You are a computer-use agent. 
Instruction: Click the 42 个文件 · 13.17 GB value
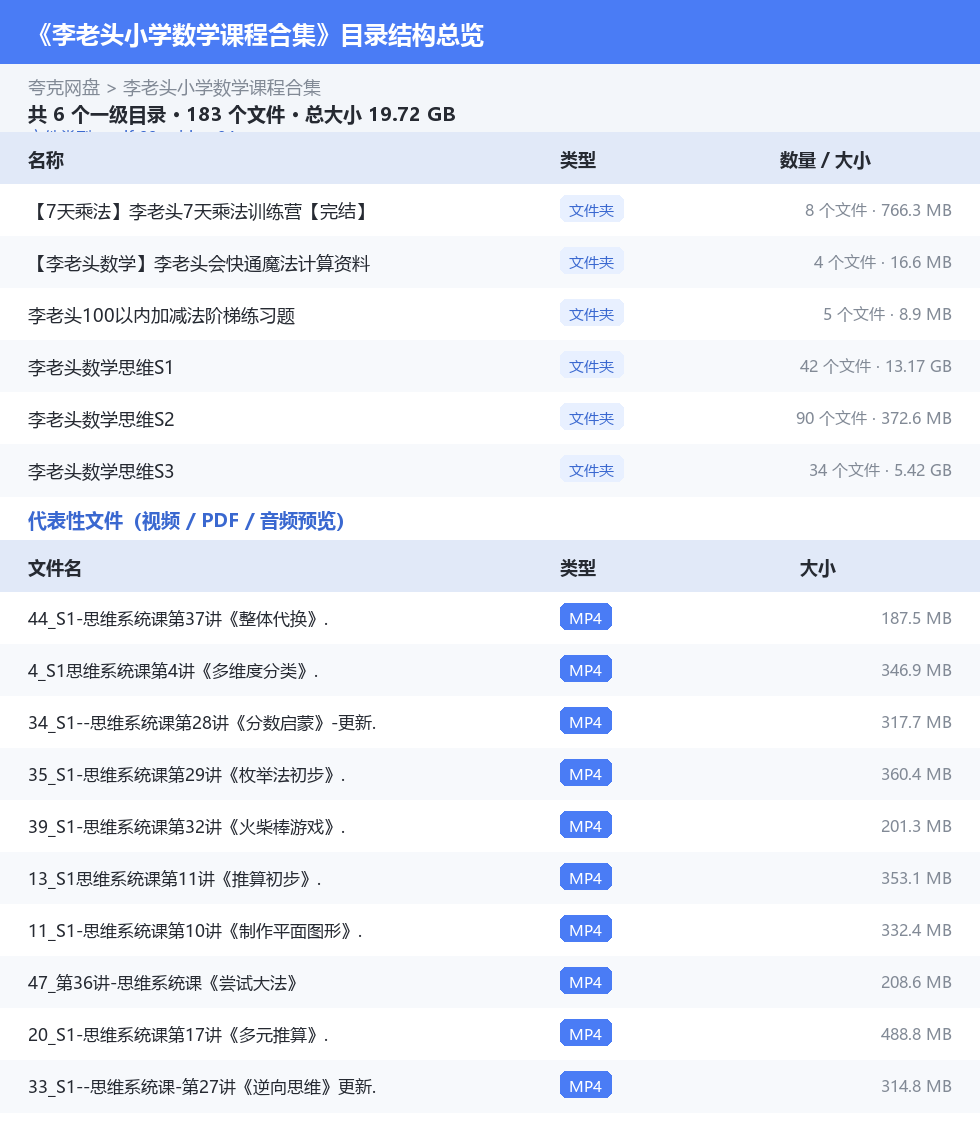876,366
